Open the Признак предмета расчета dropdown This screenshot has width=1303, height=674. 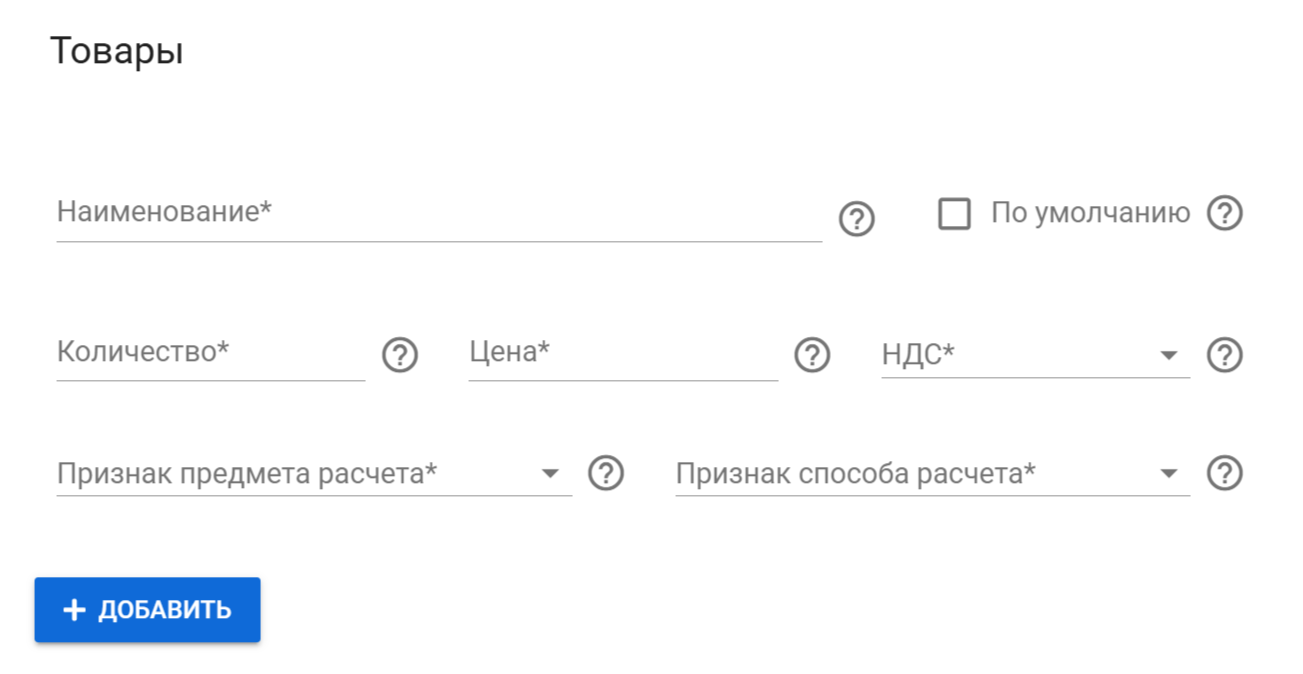(314, 473)
